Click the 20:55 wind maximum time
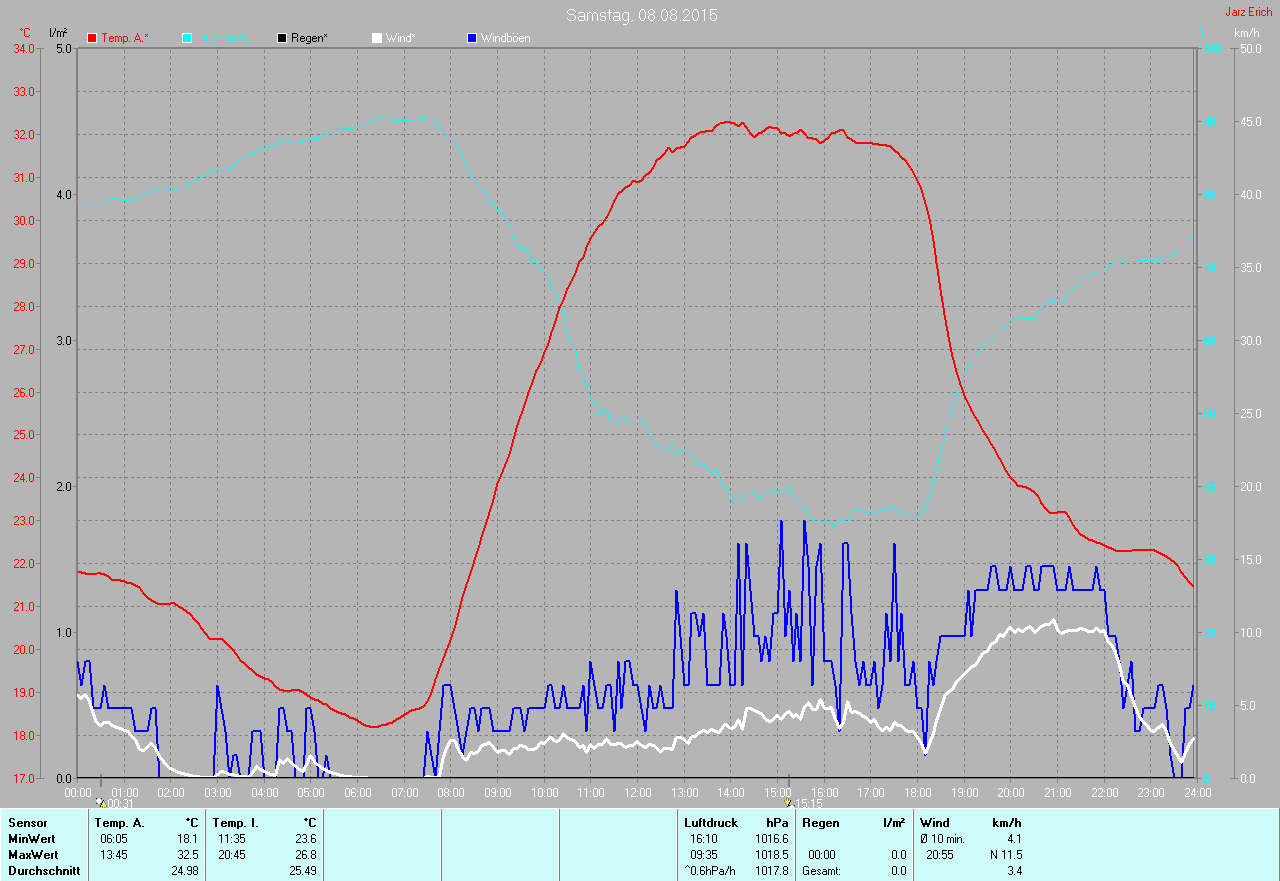 click(x=940, y=855)
